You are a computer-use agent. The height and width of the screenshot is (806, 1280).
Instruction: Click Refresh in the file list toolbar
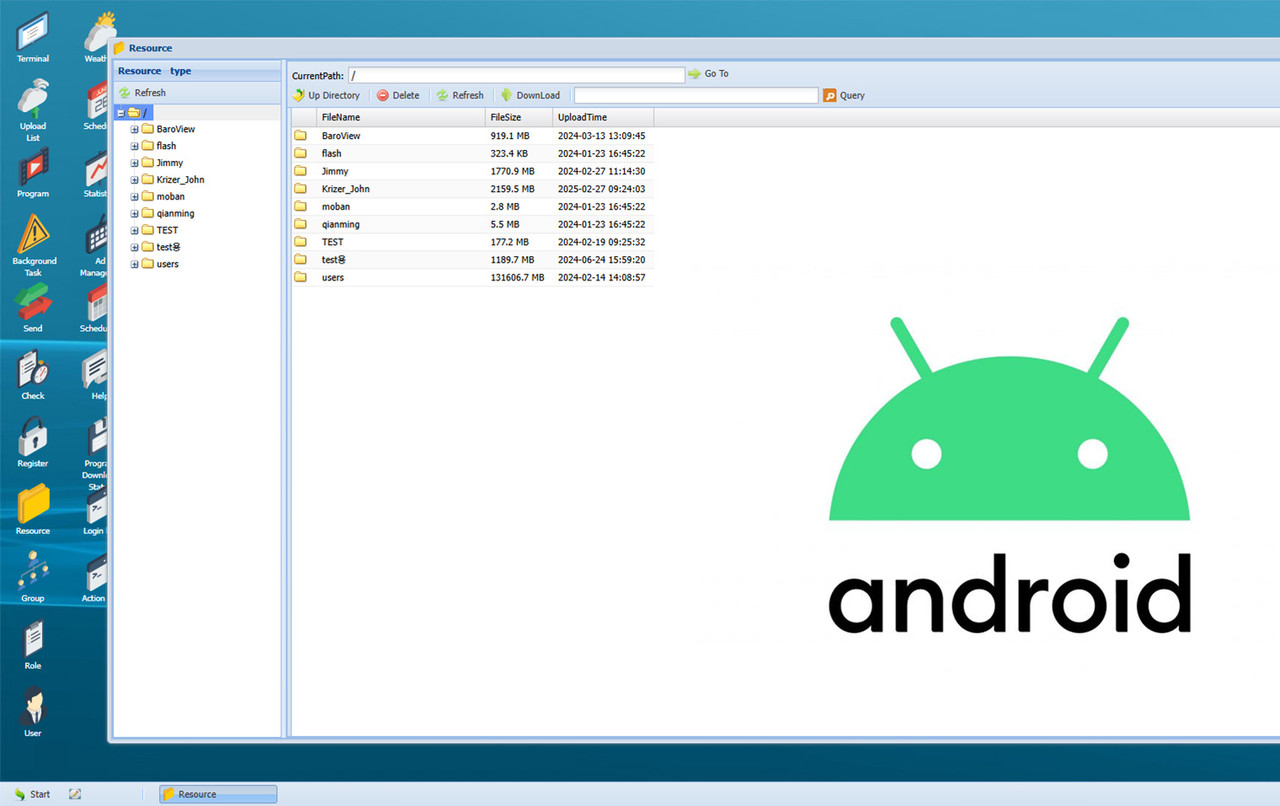pos(460,95)
